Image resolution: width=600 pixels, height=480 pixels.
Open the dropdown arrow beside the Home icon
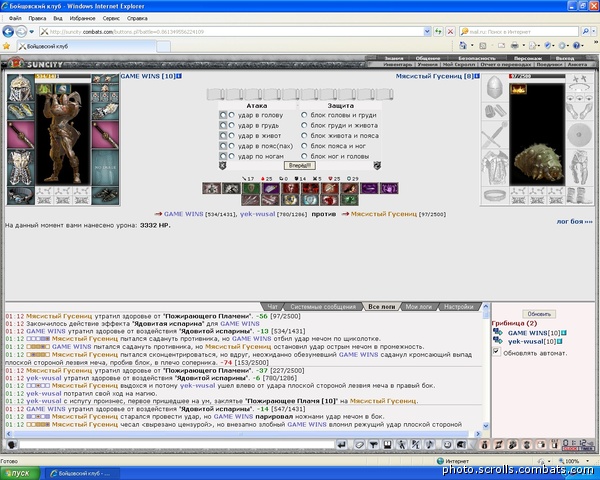pos(472,46)
